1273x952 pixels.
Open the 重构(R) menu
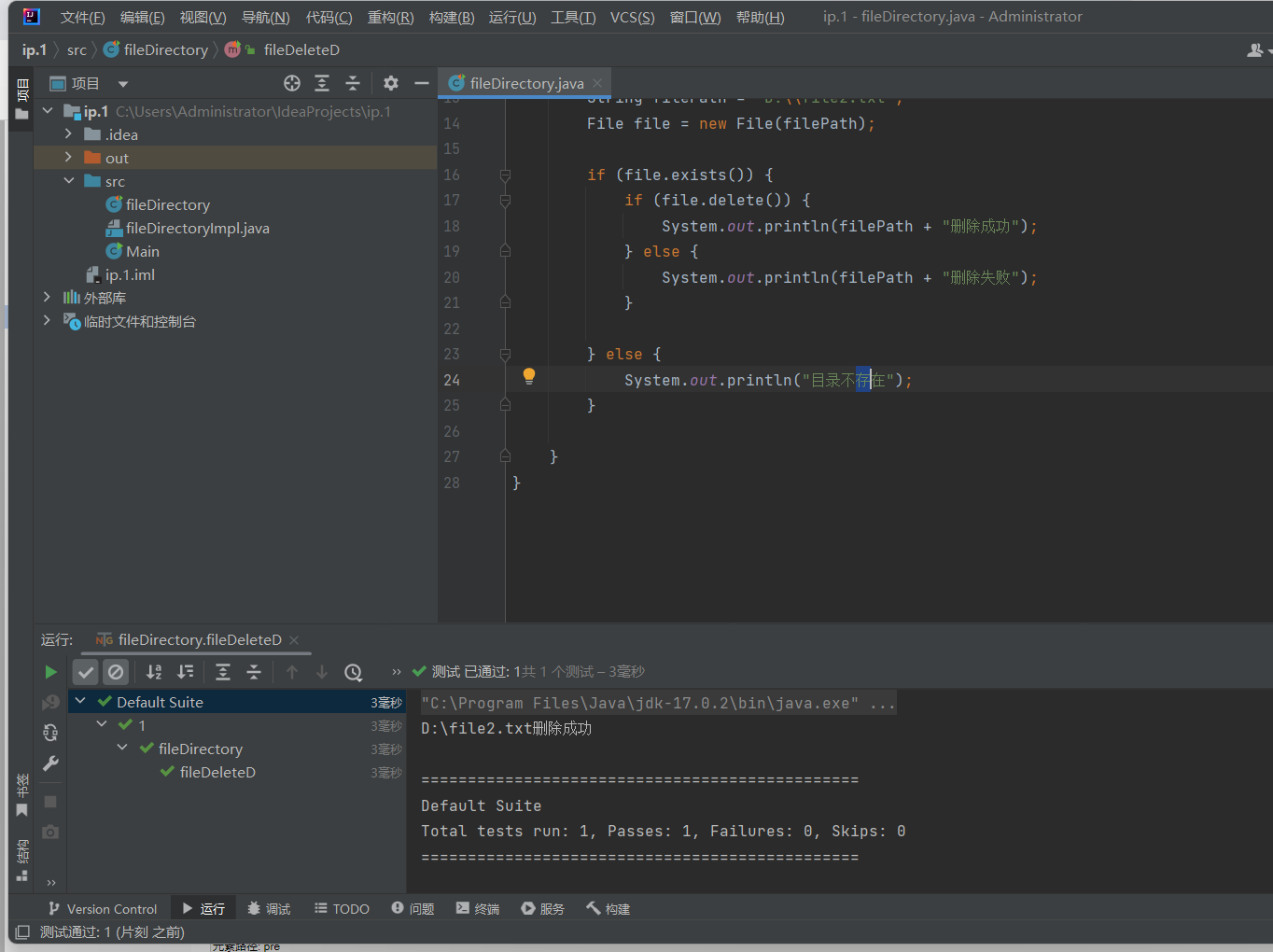pos(390,17)
